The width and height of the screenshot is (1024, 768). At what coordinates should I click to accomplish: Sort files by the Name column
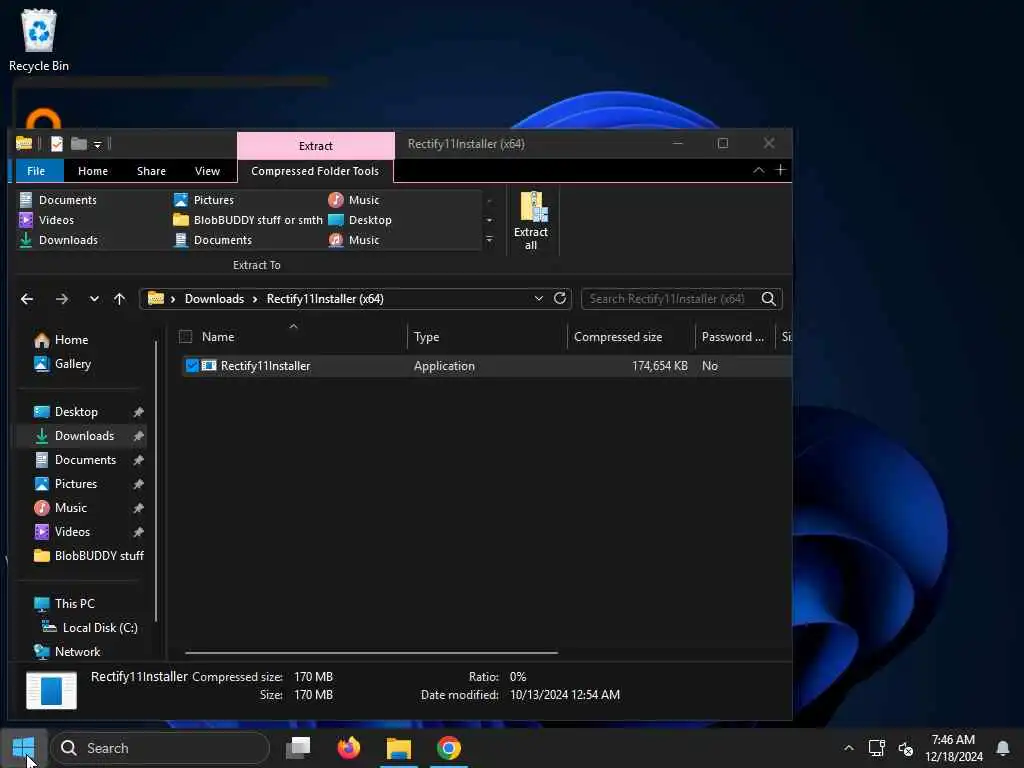tap(292, 337)
